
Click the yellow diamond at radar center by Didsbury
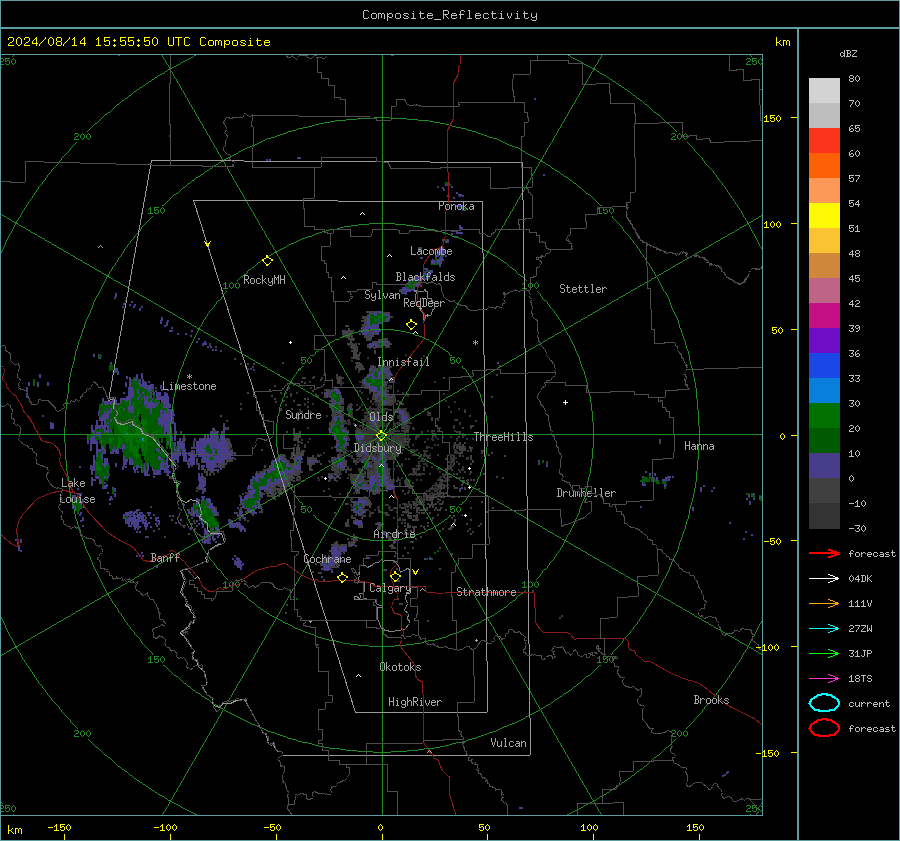[381, 436]
